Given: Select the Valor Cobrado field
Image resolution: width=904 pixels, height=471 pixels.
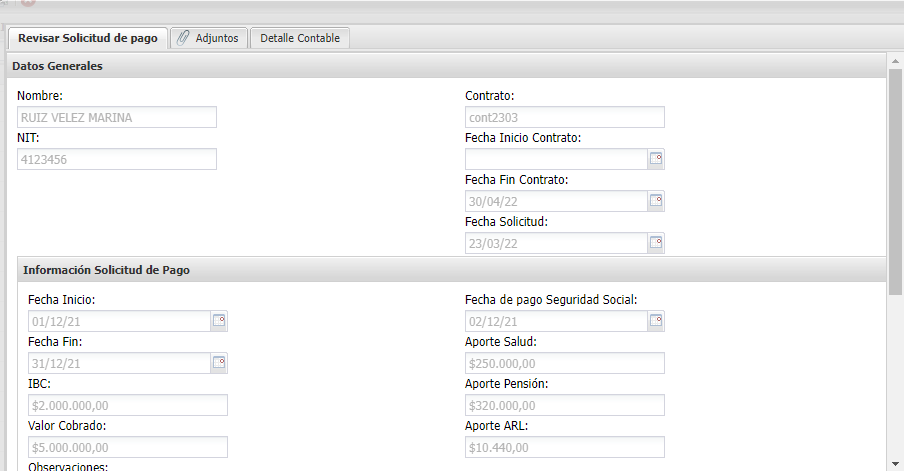Looking at the screenshot, I should pos(128,447).
